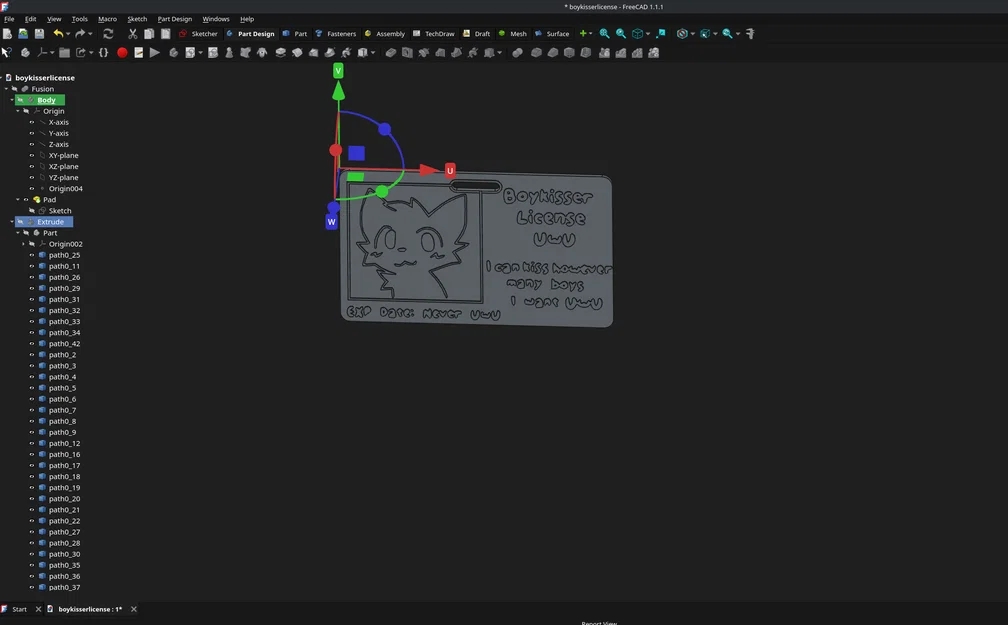Click the red U axis arrow handle
The image size is (1008, 625).
coord(428,170)
